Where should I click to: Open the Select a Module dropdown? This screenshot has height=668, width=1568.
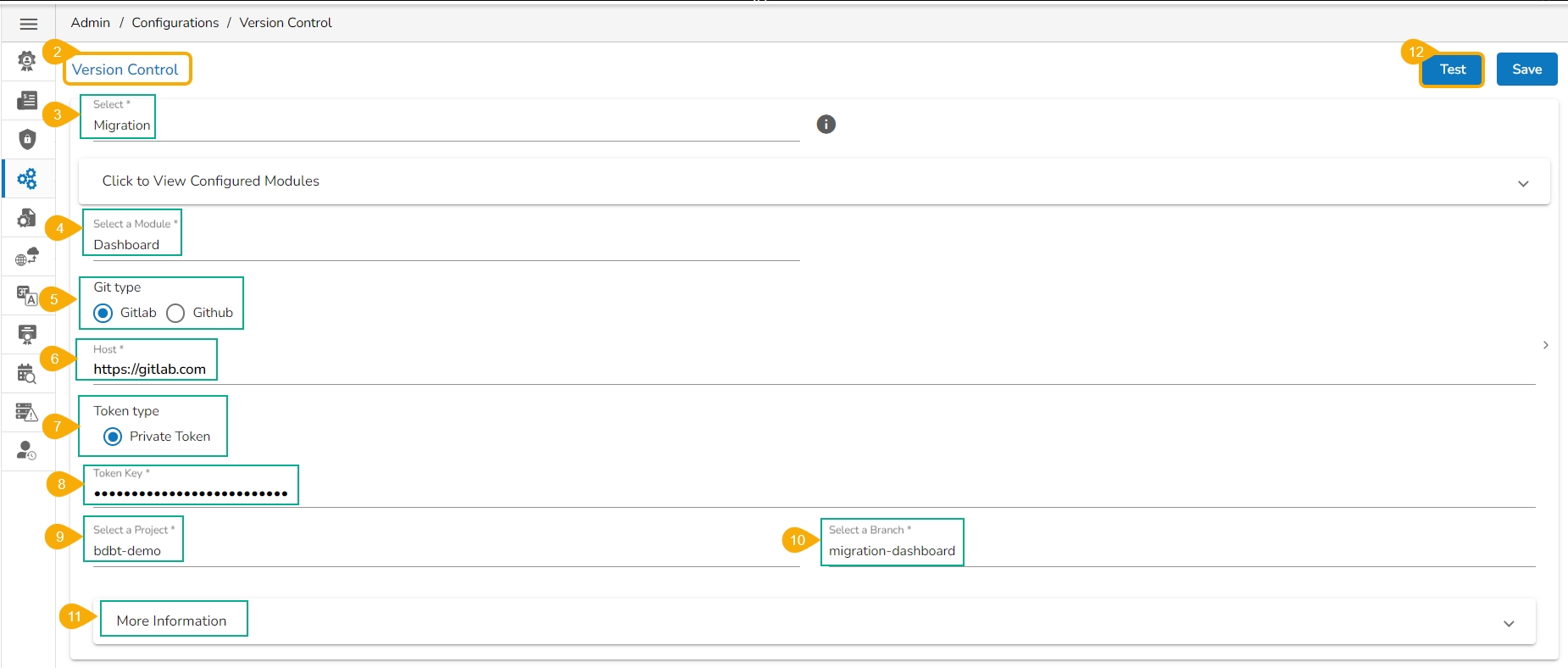(441, 245)
